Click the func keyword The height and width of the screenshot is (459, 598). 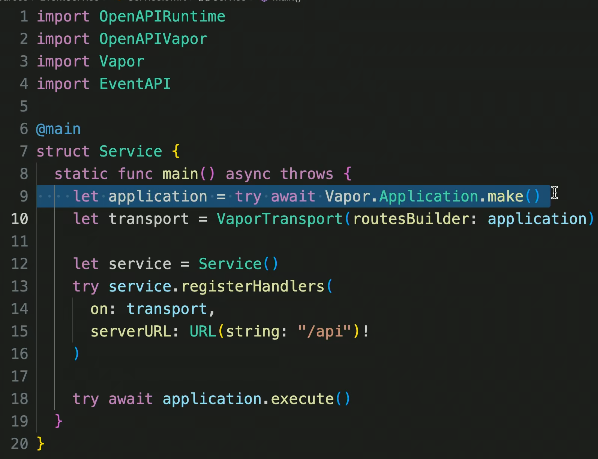point(135,174)
